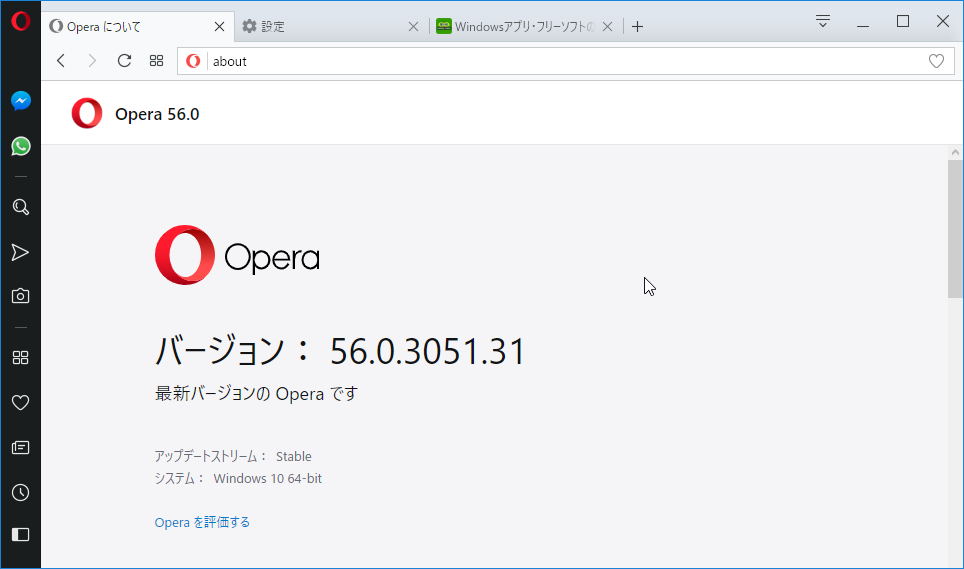
Task: Open WhatsApp in the sidebar
Action: (x=20, y=146)
